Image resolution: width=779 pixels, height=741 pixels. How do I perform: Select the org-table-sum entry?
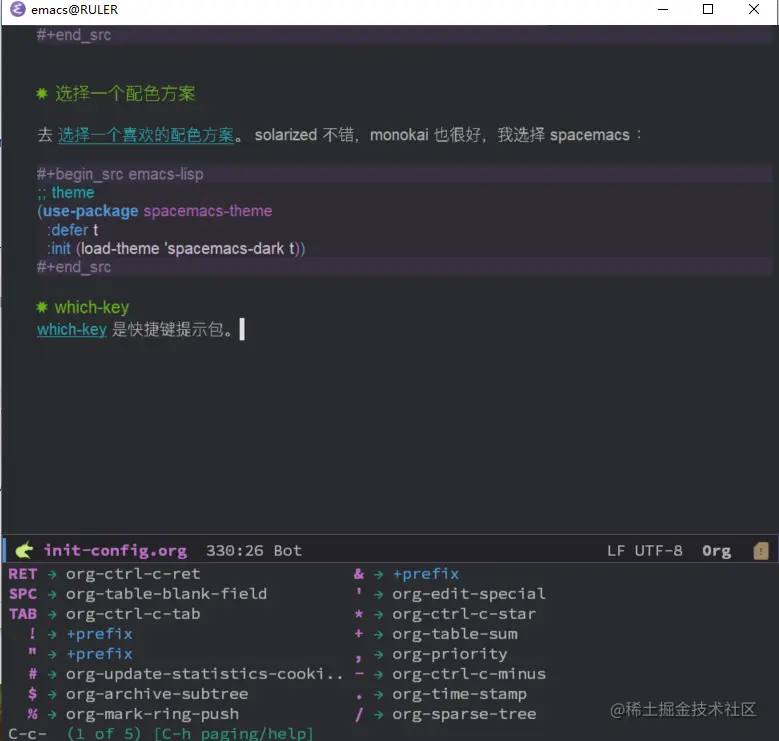pyautogui.click(x=455, y=634)
